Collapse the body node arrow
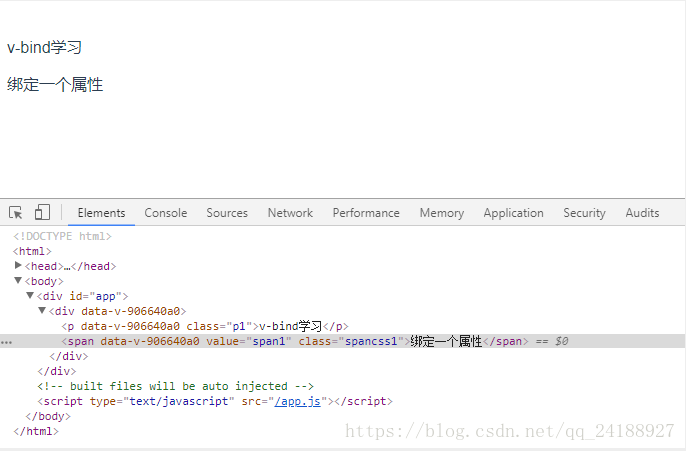Viewport: 686px width, 451px height. click(x=18, y=280)
